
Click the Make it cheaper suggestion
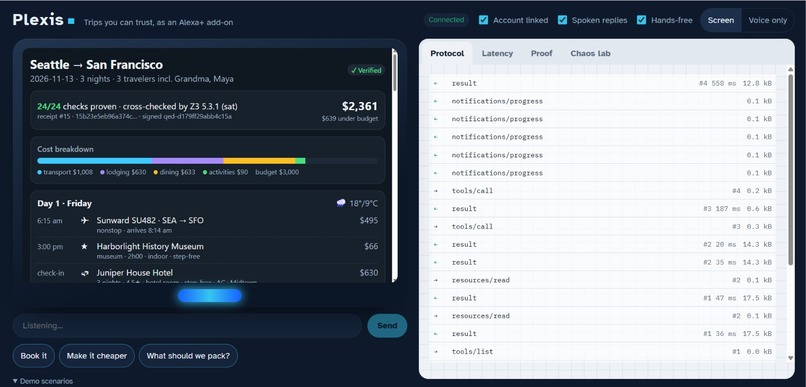[97, 356]
